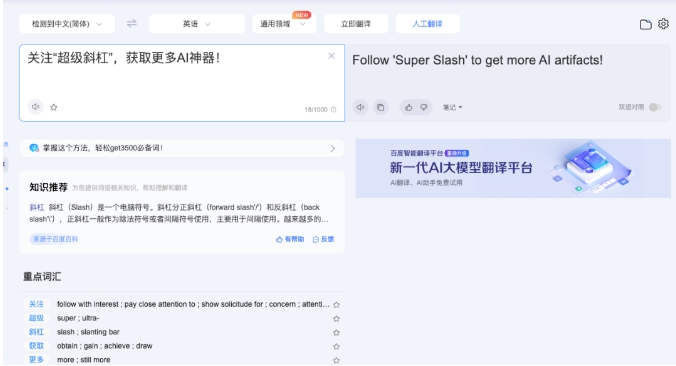This screenshot has height=366, width=676.
Task: Star the 关注 vocabulary entry
Action: (x=336, y=305)
